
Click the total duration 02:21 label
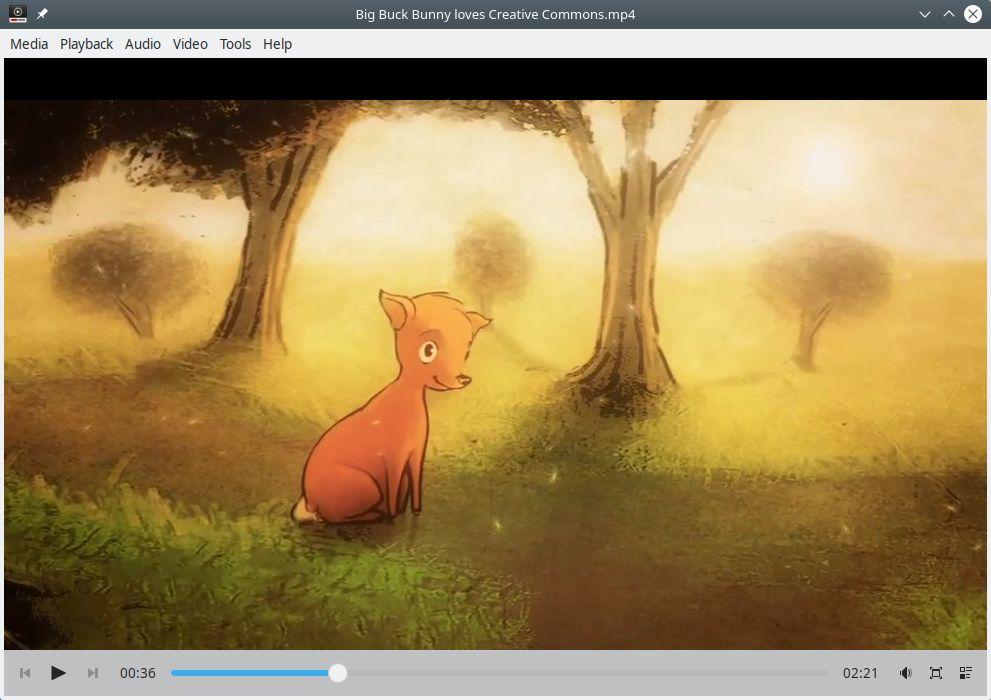860,673
